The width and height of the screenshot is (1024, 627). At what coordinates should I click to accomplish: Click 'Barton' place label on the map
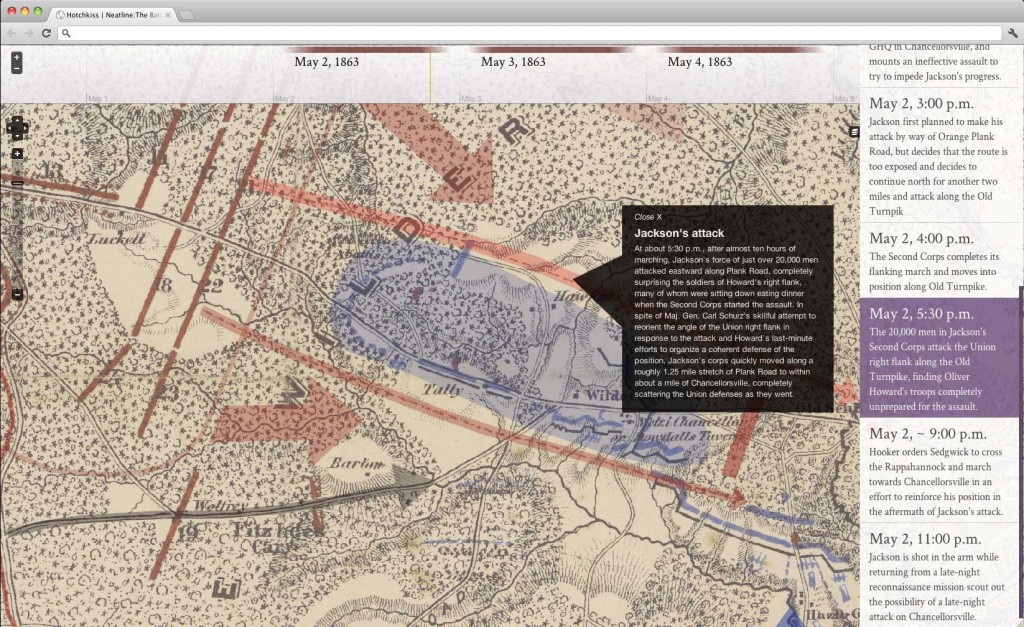pyautogui.click(x=357, y=463)
